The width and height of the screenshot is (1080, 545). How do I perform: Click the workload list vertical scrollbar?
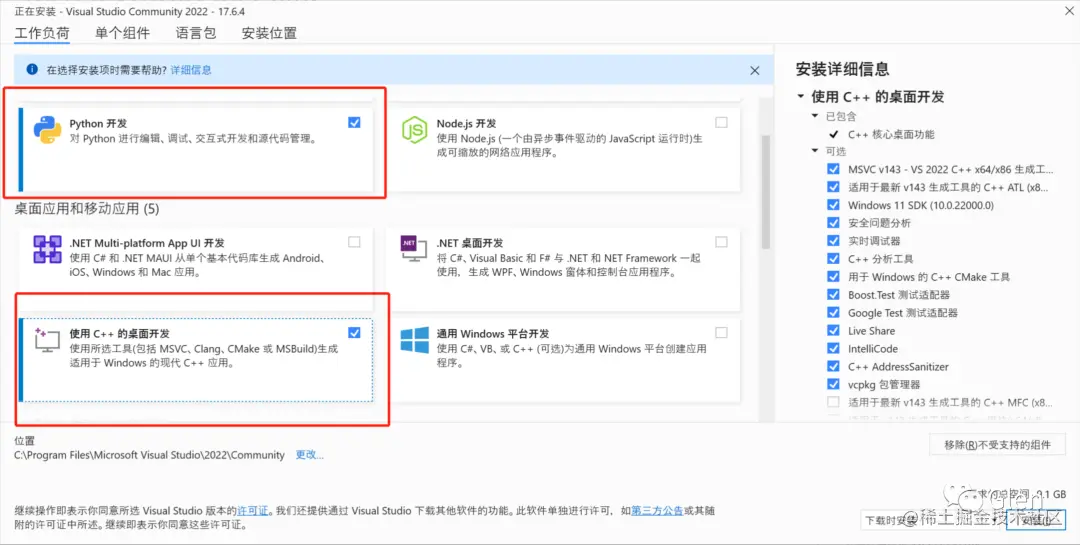[765, 191]
